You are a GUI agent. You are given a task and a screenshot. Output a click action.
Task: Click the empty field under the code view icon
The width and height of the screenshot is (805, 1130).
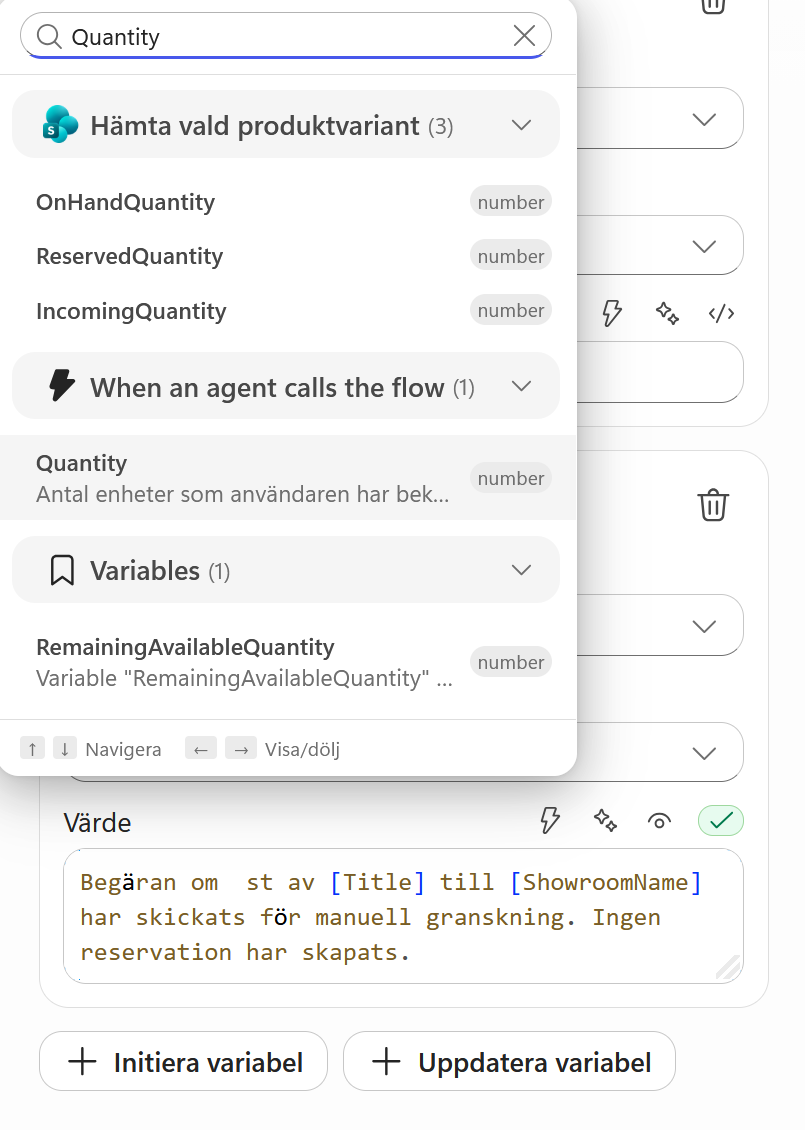pyautogui.click(x=659, y=373)
